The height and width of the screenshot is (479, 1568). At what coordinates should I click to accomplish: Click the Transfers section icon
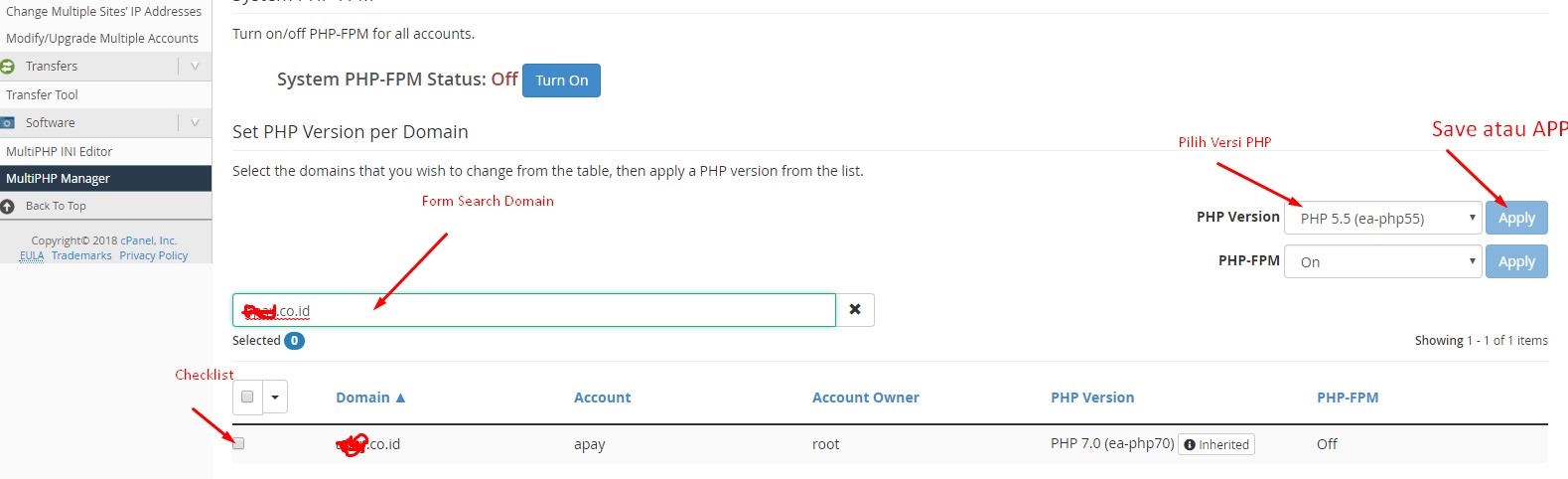[8, 67]
